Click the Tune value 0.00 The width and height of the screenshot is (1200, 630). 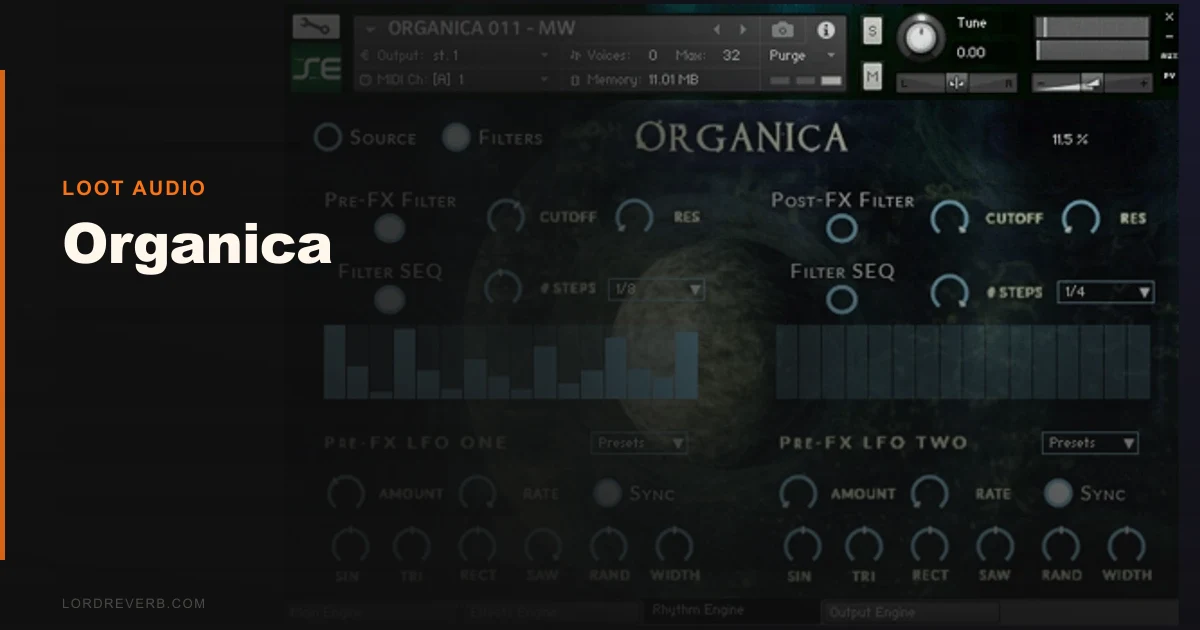click(x=970, y=53)
